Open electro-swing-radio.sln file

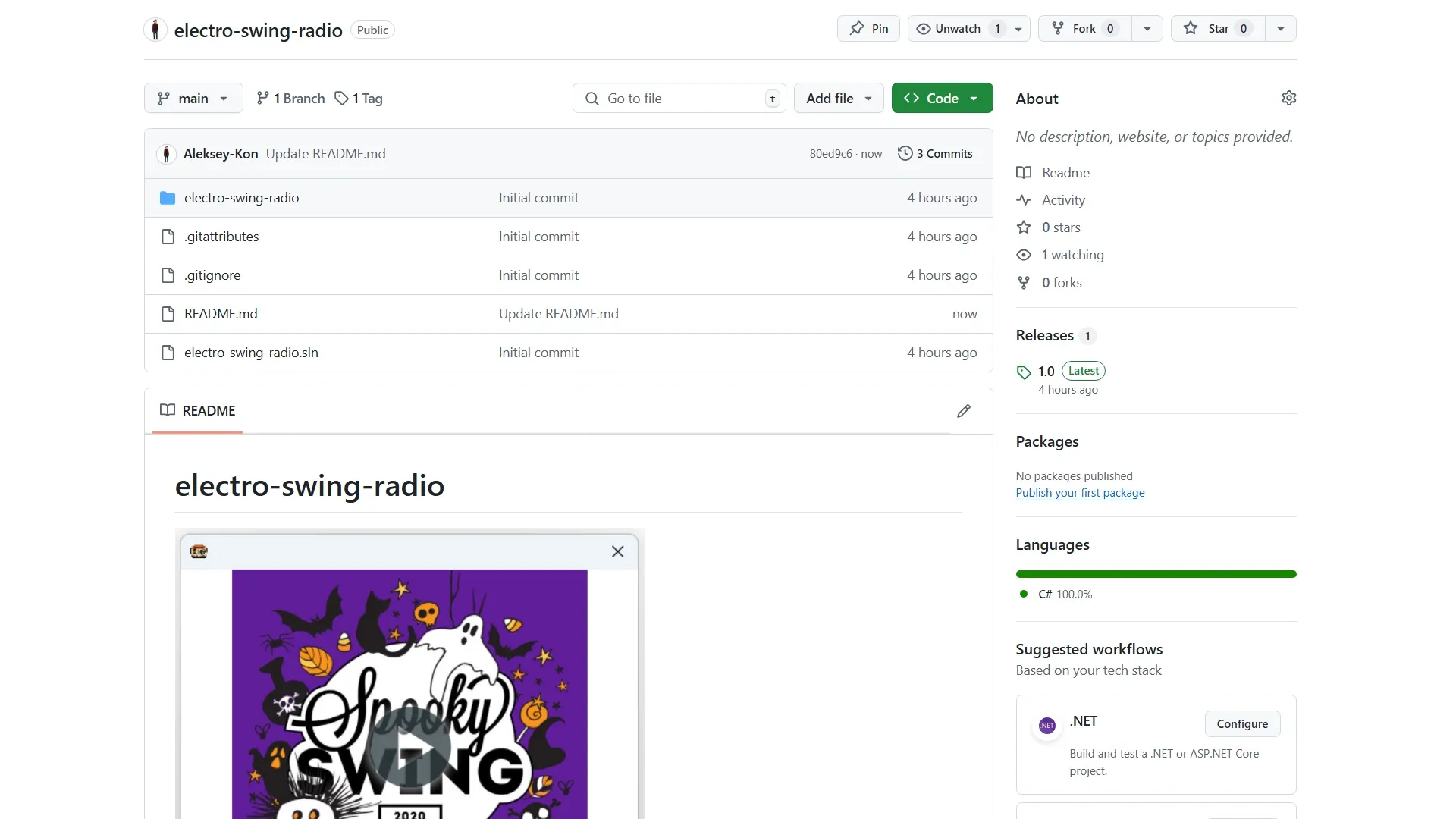point(251,352)
